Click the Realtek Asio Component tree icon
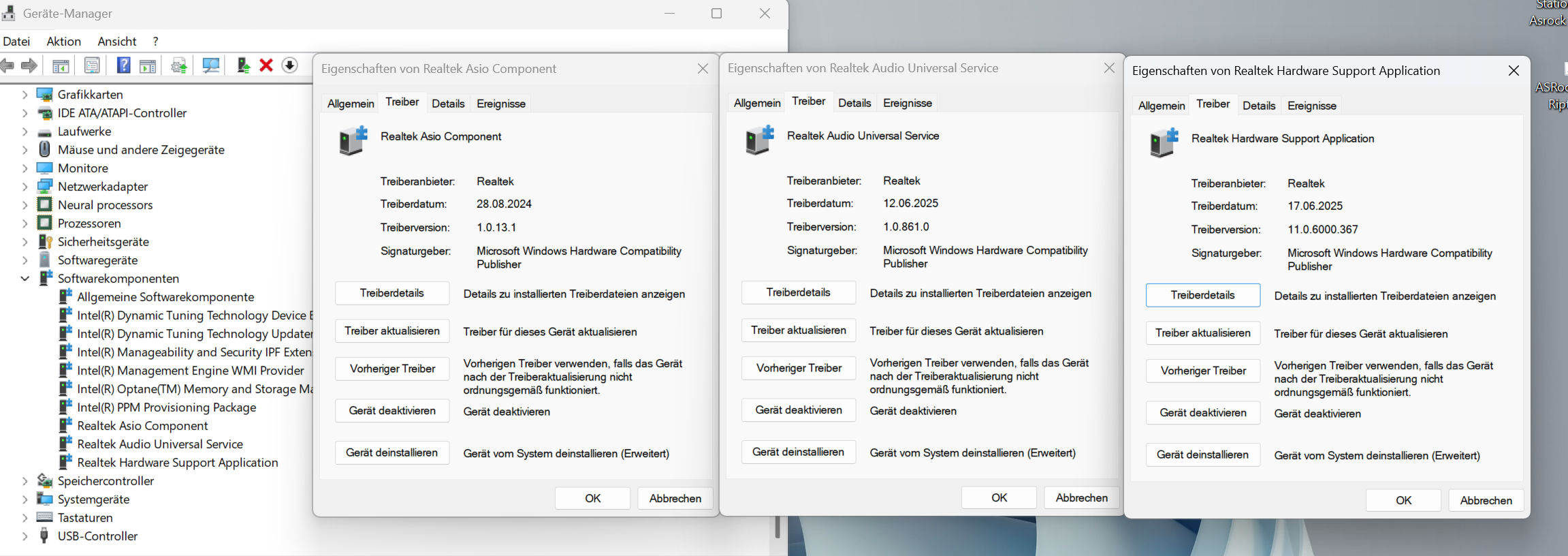 coord(65,425)
